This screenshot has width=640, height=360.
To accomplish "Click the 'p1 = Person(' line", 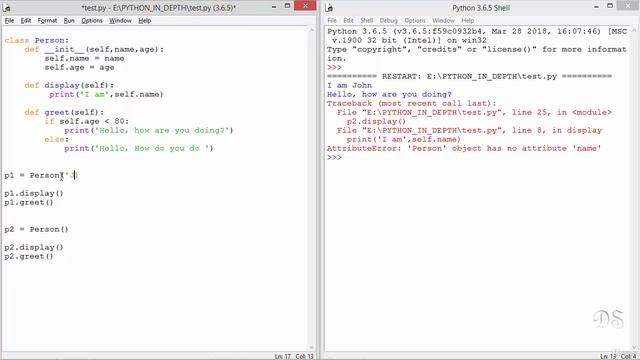I will tap(41, 175).
